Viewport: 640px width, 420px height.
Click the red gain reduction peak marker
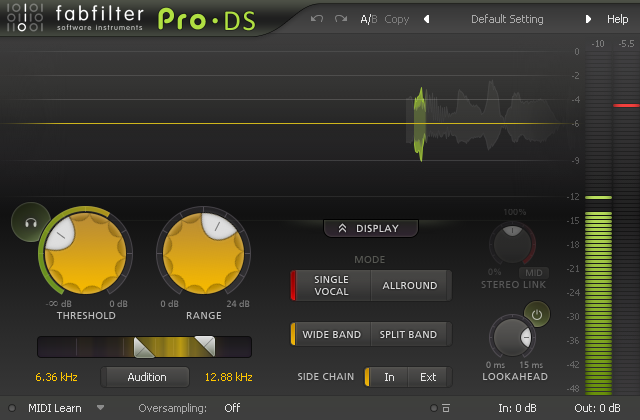click(x=626, y=105)
